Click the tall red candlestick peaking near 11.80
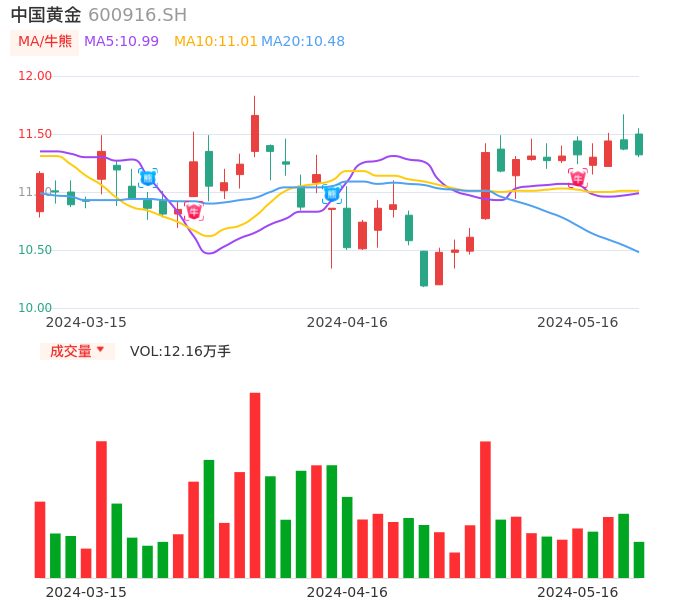The height and width of the screenshot is (606, 686). (255, 133)
